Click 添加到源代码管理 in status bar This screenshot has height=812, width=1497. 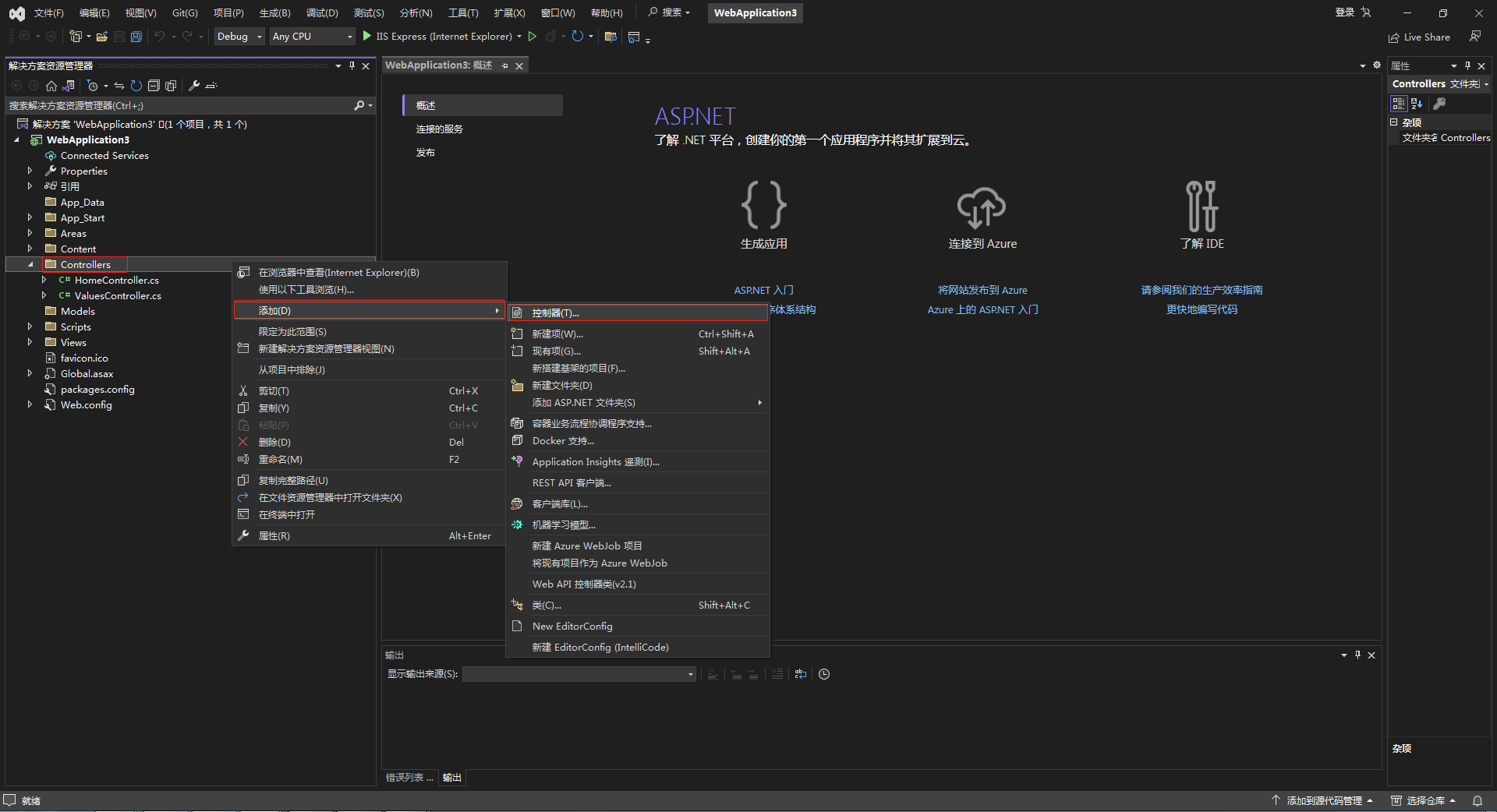[x=1323, y=800]
